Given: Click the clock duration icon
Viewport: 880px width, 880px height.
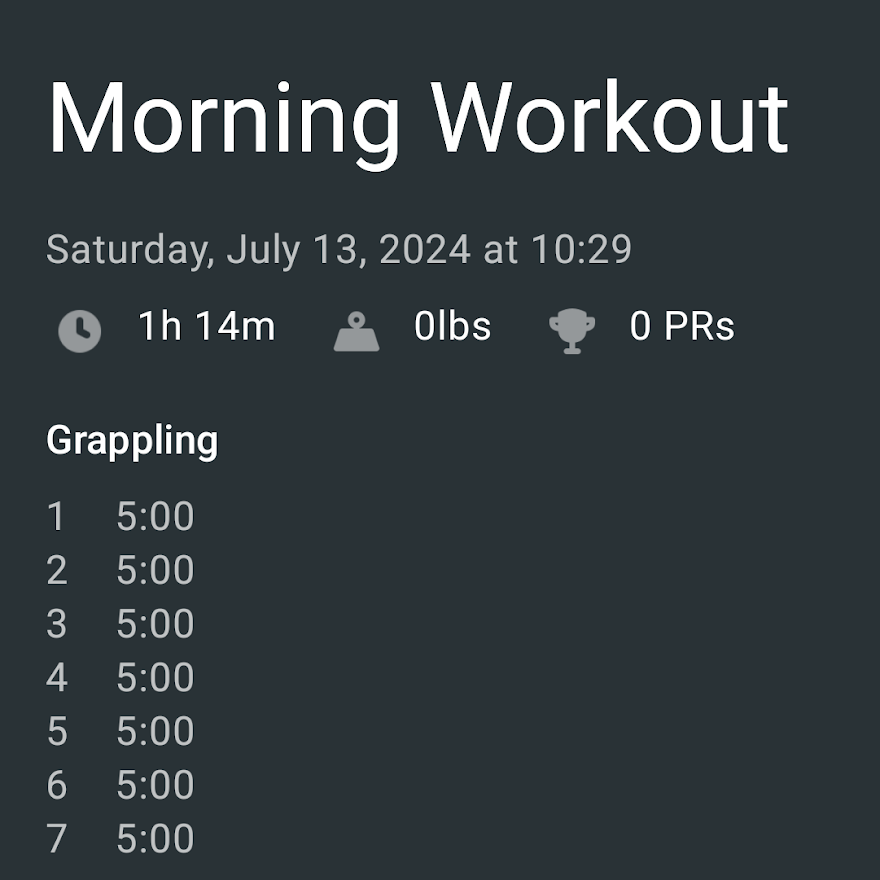Looking at the screenshot, I should pos(80,331).
